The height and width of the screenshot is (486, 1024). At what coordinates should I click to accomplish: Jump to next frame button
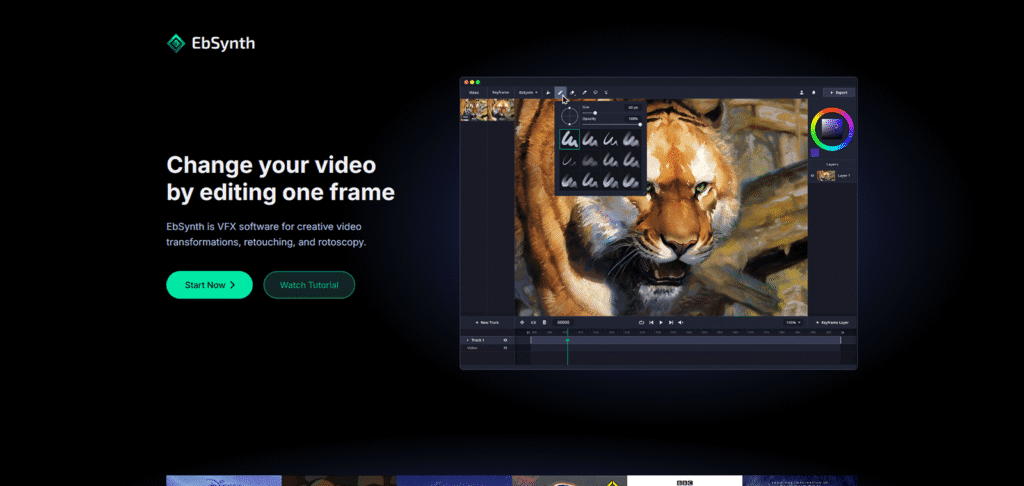tap(671, 323)
